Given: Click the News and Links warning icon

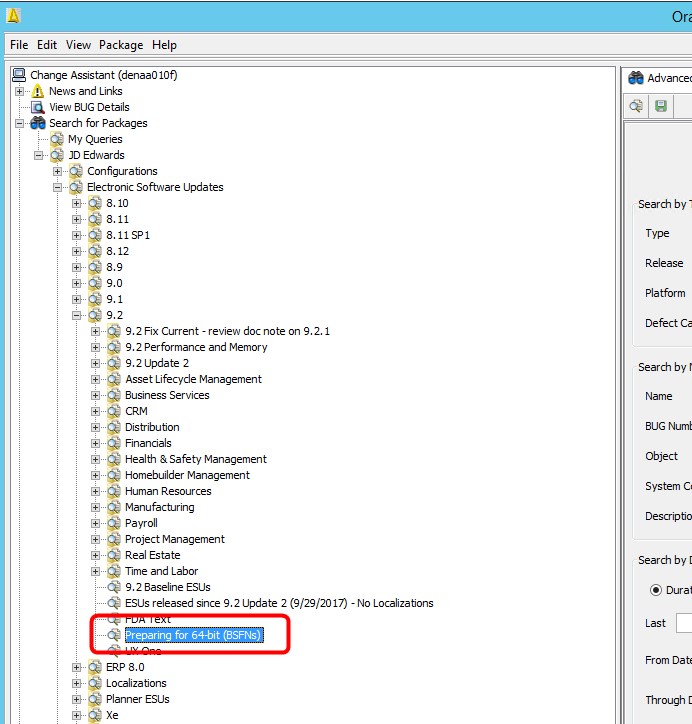Looking at the screenshot, I should (38, 91).
